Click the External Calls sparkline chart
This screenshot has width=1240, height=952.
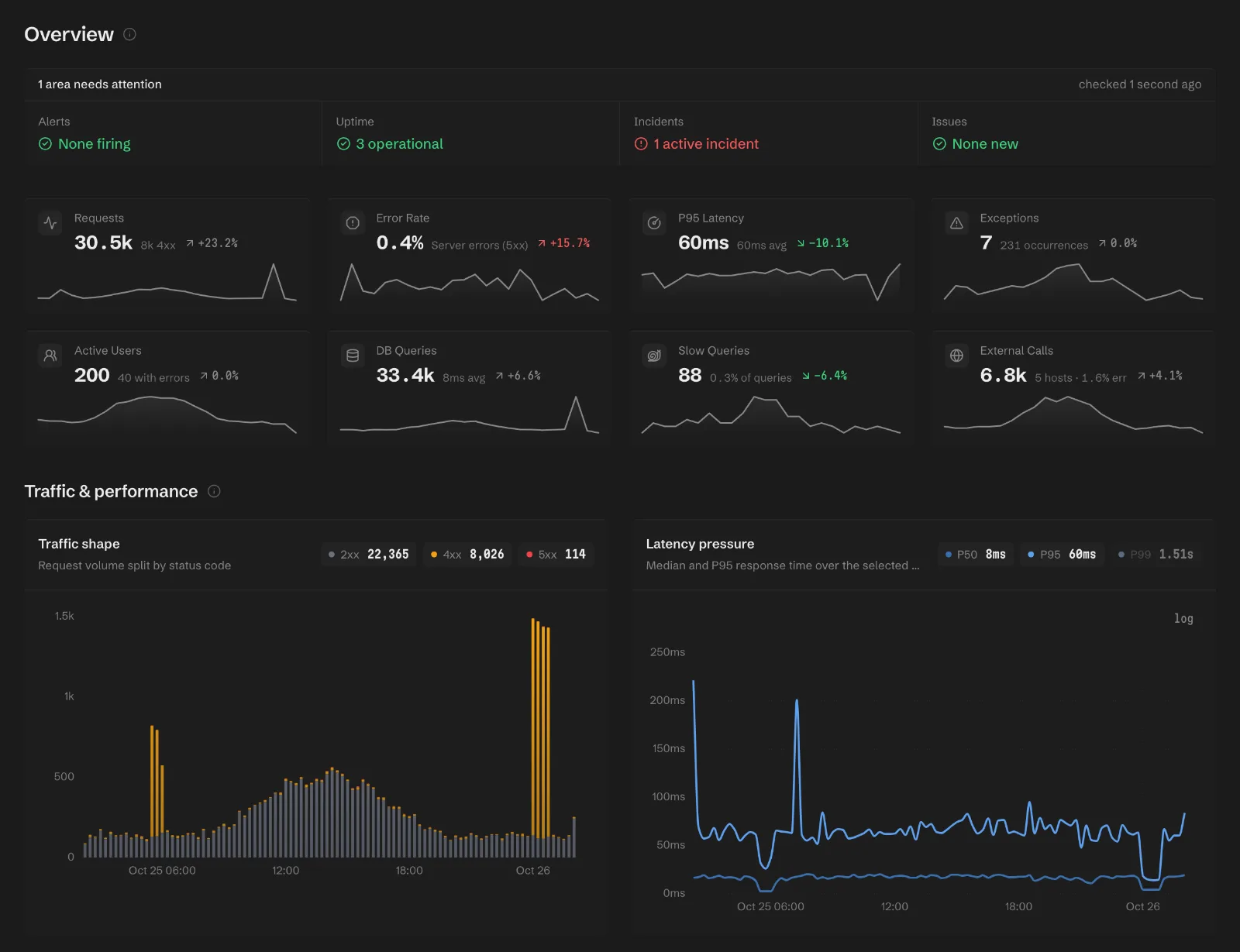(x=1073, y=414)
